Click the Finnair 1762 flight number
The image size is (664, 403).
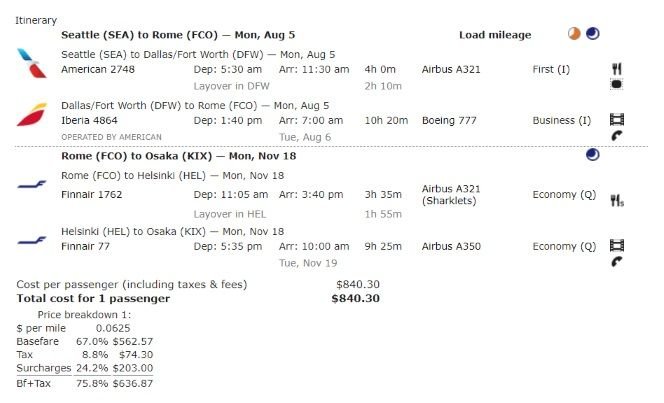[92, 191]
